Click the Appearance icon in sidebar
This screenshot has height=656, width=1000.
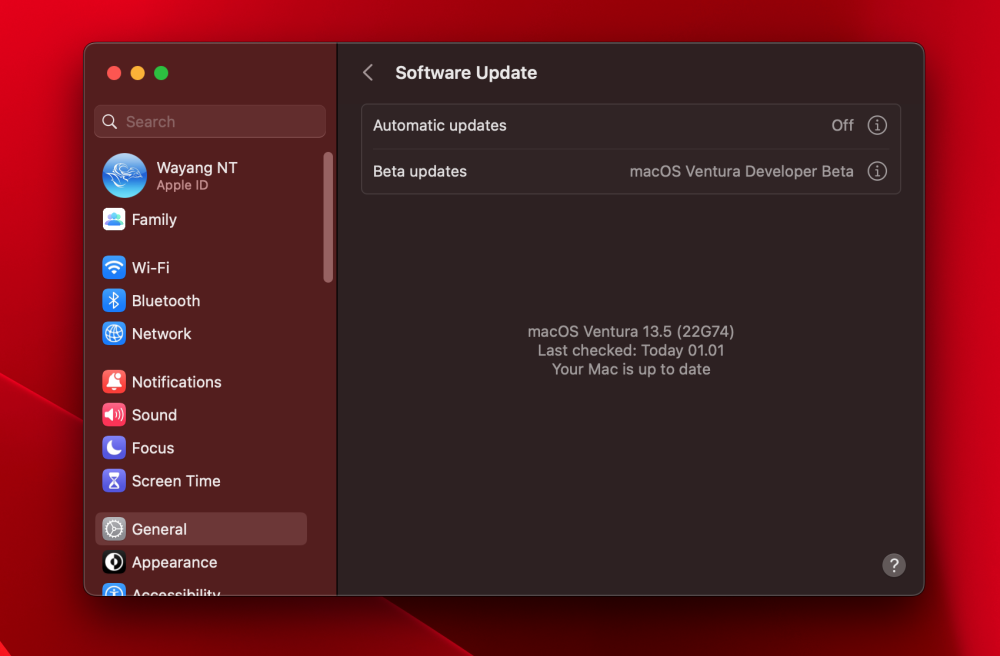114,562
